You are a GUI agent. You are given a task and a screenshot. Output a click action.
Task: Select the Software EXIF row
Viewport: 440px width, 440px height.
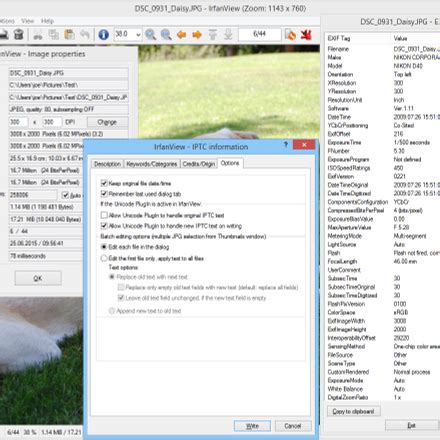pyautogui.click(x=382, y=108)
